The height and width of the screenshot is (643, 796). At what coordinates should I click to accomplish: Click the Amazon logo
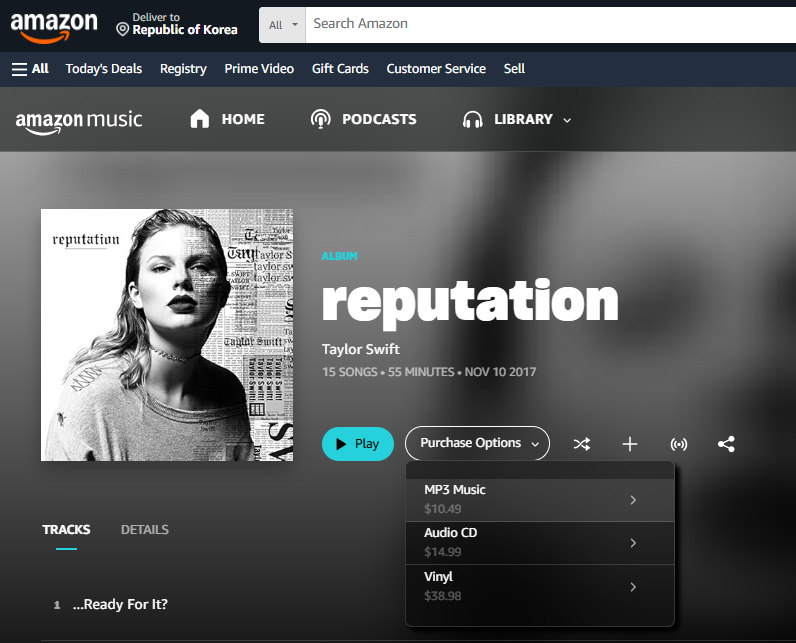point(54,27)
